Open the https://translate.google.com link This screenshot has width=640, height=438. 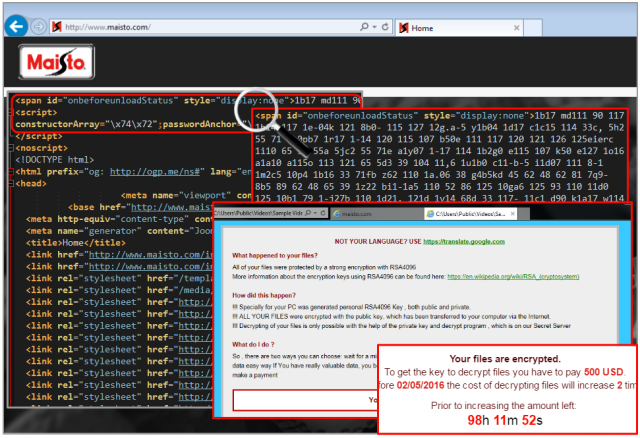(464, 242)
